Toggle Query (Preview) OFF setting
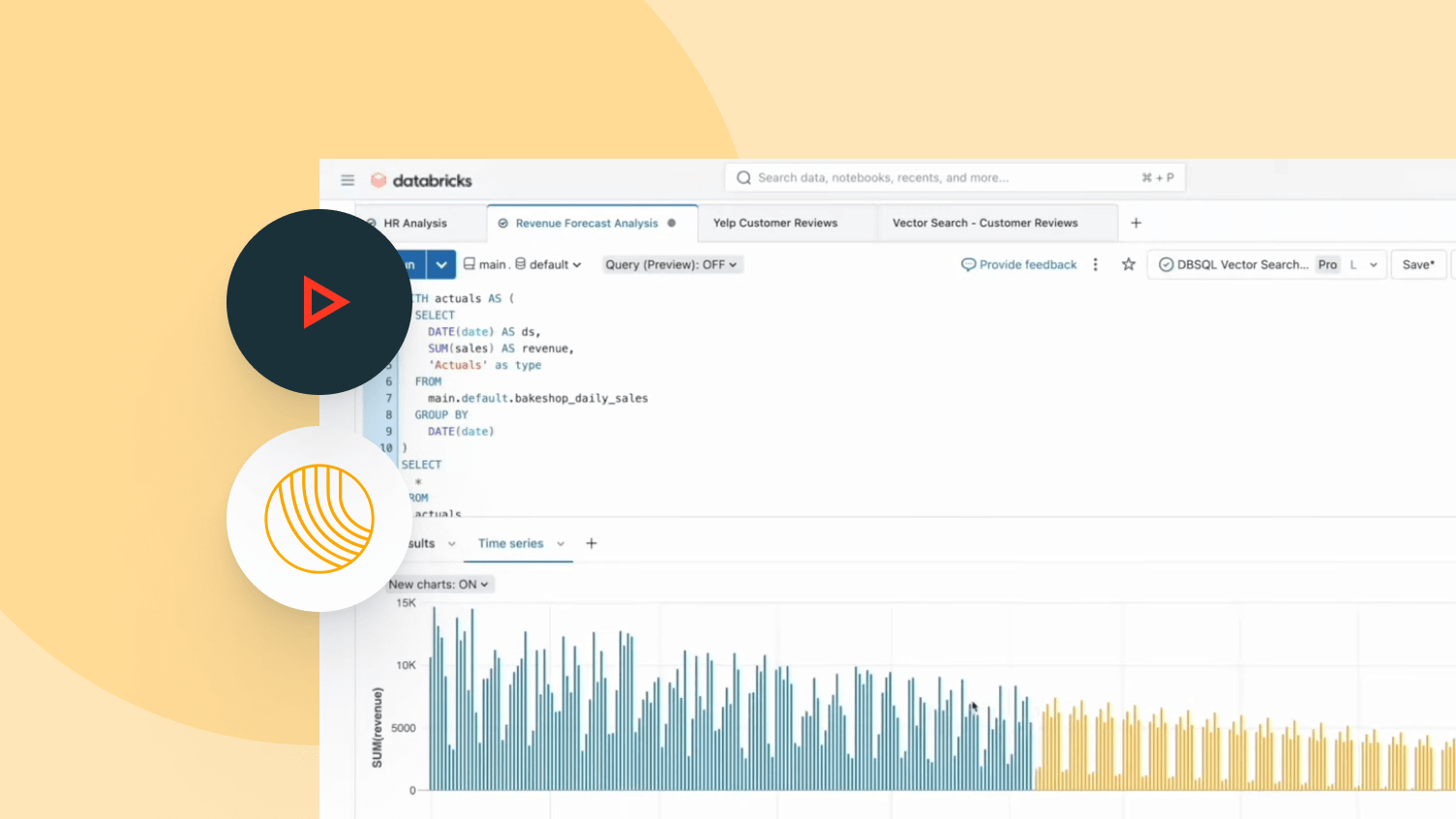The height and width of the screenshot is (819, 1456). click(x=671, y=264)
